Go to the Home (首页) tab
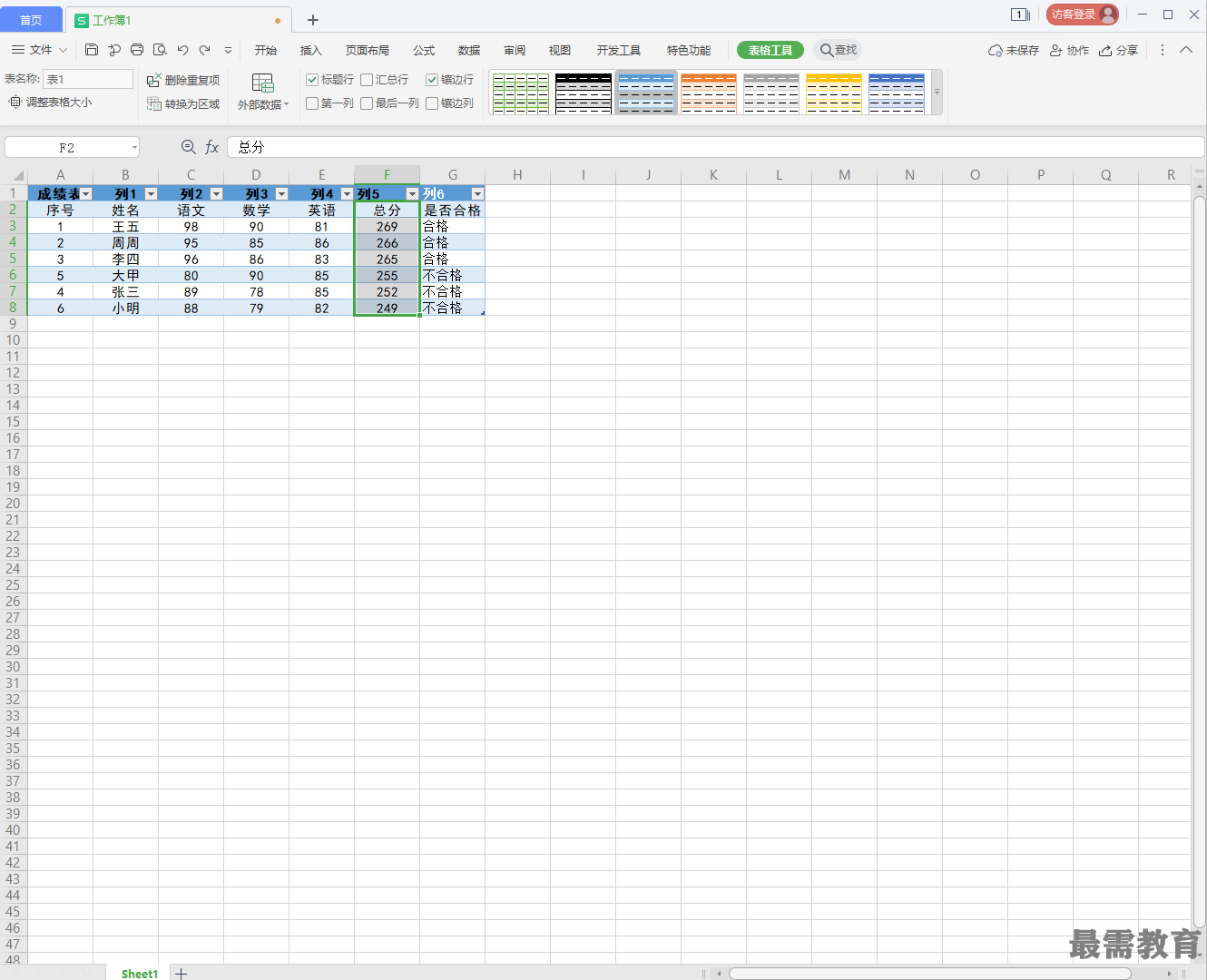The height and width of the screenshot is (980, 1207). tap(31, 20)
